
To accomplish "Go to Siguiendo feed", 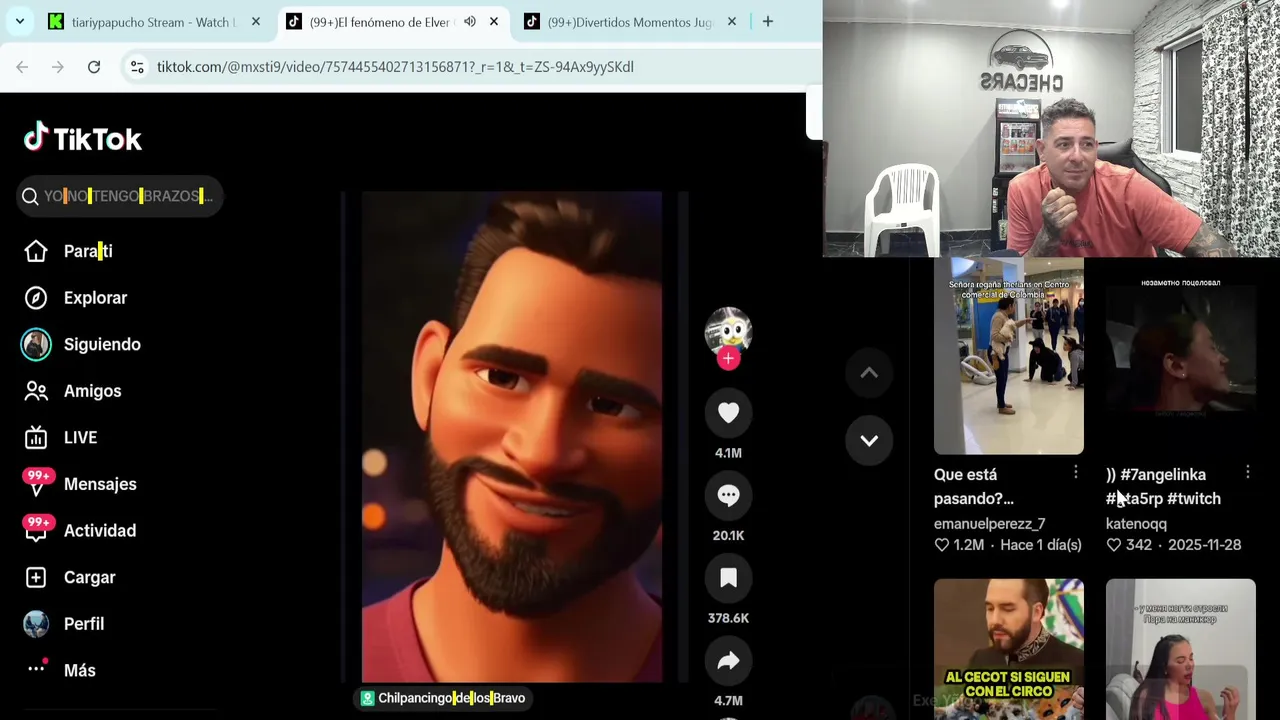I will click(x=102, y=344).
